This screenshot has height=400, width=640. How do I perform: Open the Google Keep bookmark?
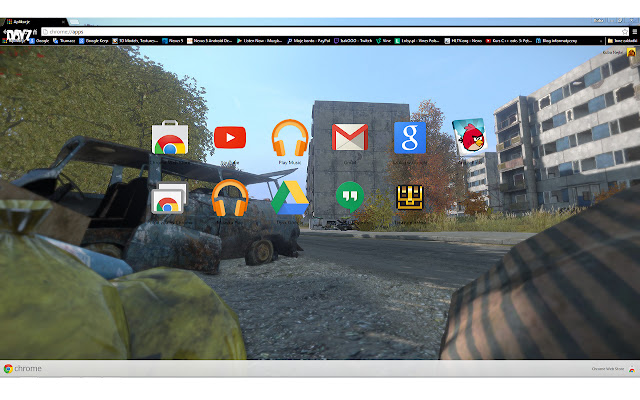pyautogui.click(x=94, y=41)
